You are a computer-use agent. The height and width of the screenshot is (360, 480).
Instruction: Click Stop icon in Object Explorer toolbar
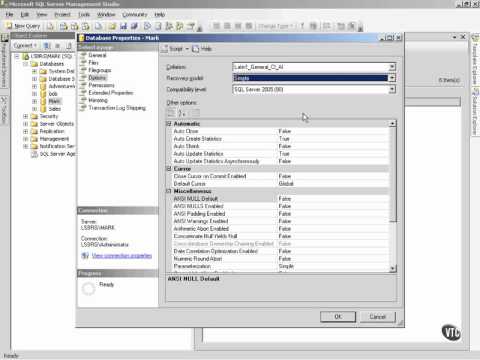58,45
